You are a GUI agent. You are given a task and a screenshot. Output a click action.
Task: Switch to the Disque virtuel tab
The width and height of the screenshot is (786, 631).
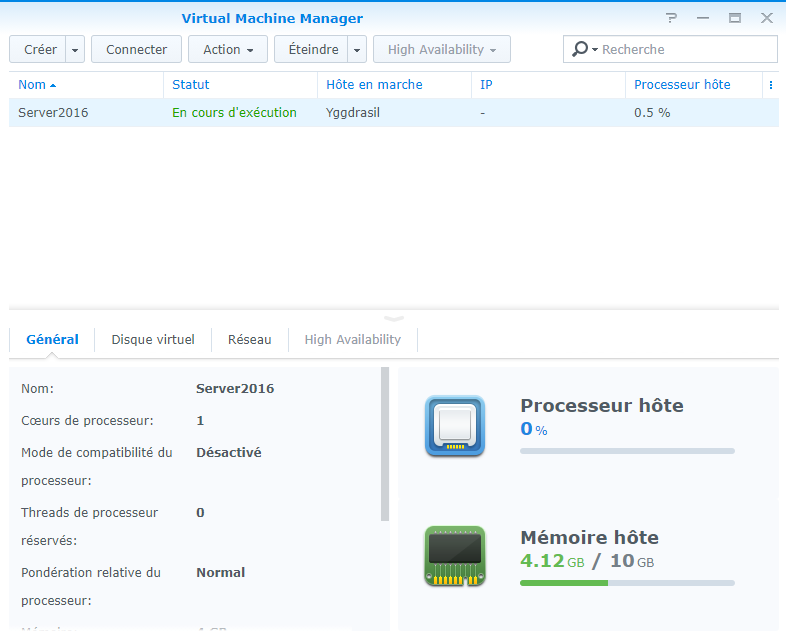(153, 340)
